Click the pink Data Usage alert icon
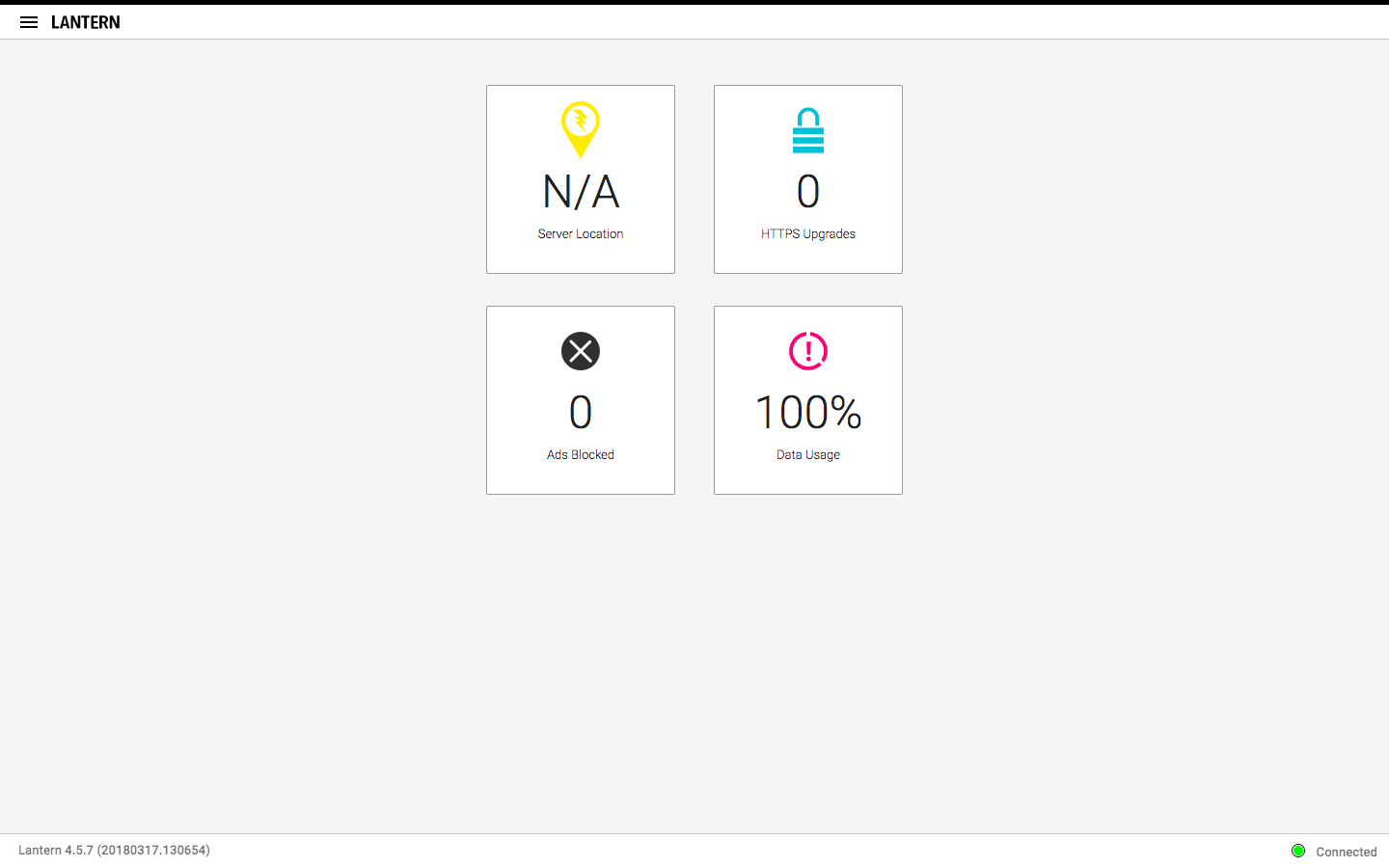1389x868 pixels. click(x=808, y=351)
